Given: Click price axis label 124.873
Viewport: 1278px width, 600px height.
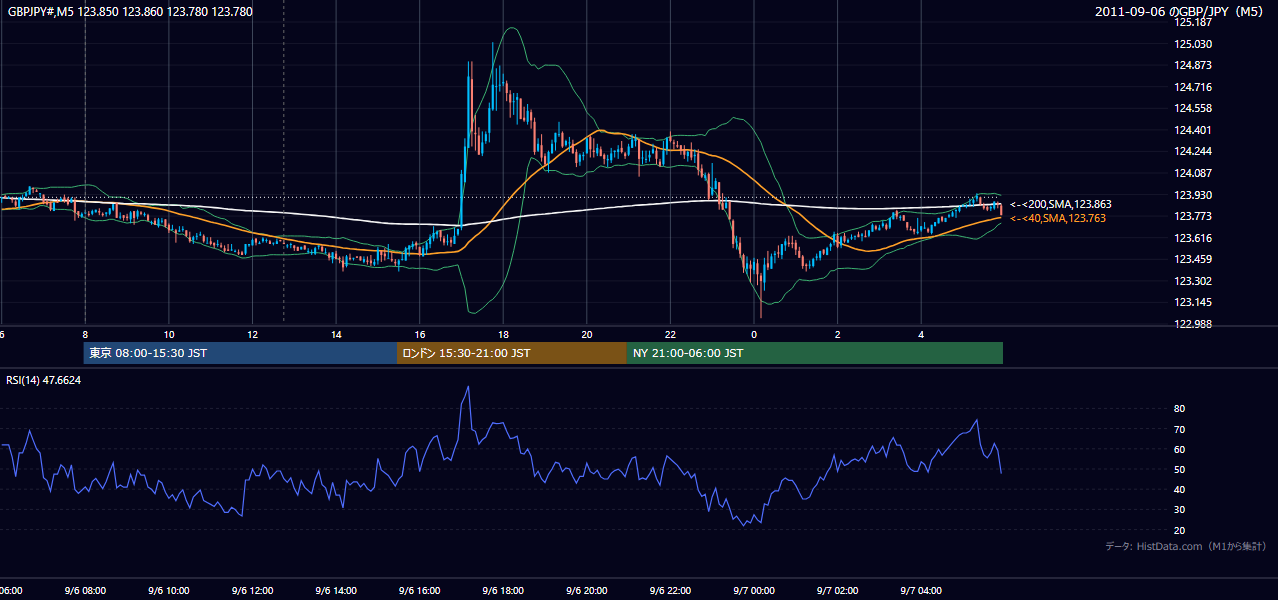Looking at the screenshot, I should click(x=1193, y=65).
